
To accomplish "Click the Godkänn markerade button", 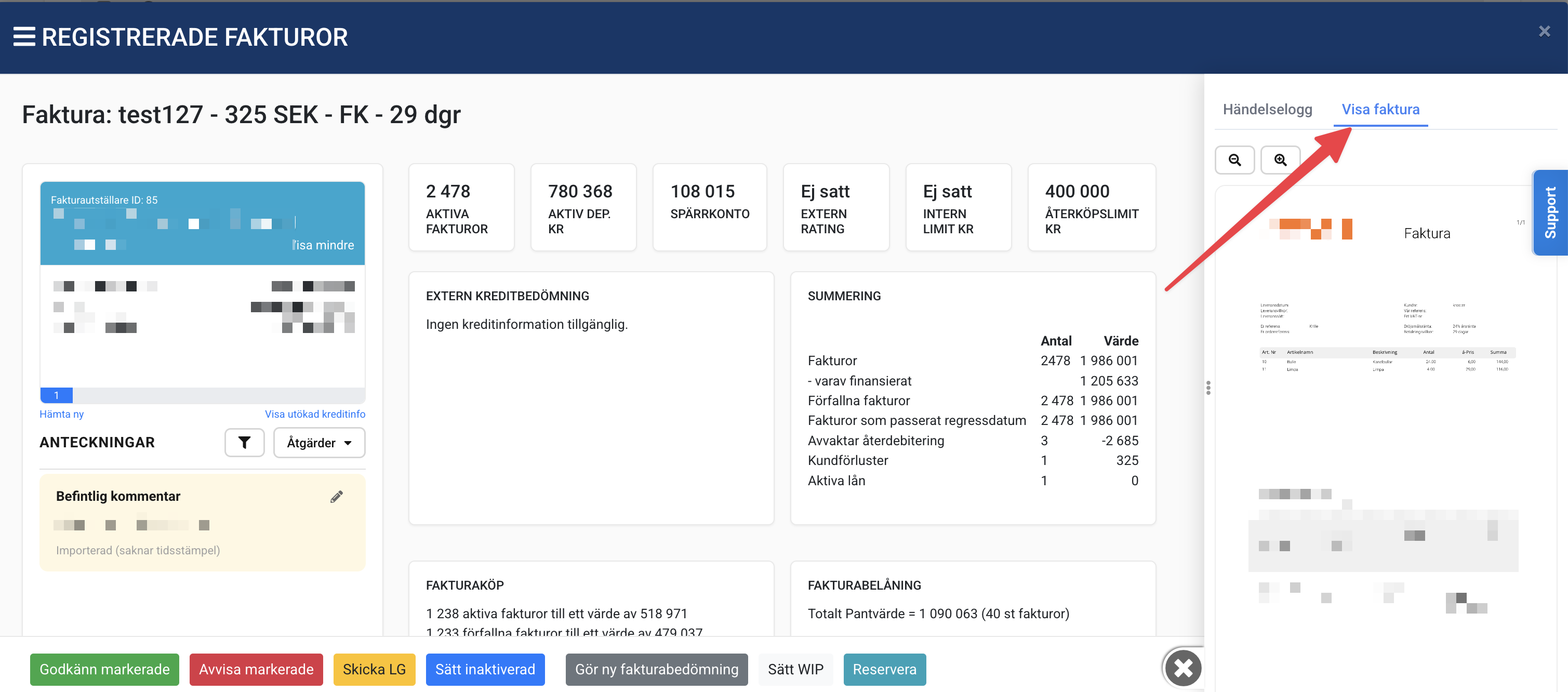I will pos(105,669).
